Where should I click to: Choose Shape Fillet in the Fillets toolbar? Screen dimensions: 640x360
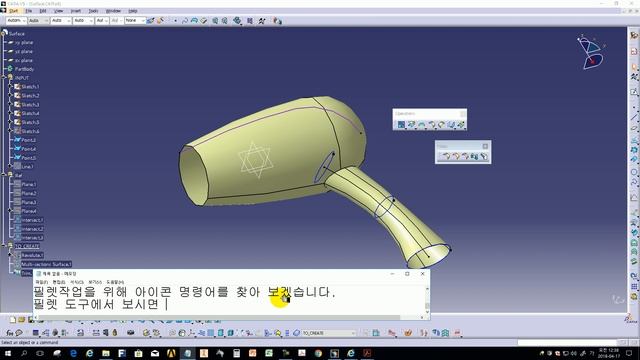click(446, 156)
